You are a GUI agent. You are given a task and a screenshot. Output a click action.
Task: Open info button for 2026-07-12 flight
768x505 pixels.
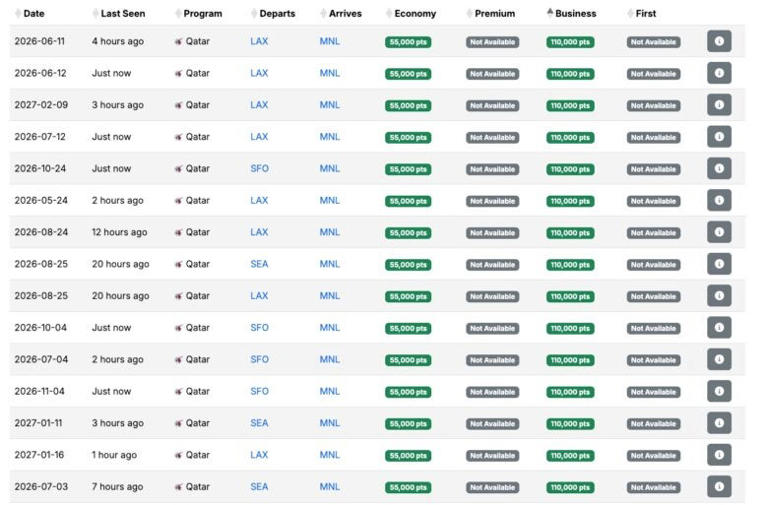click(719, 137)
